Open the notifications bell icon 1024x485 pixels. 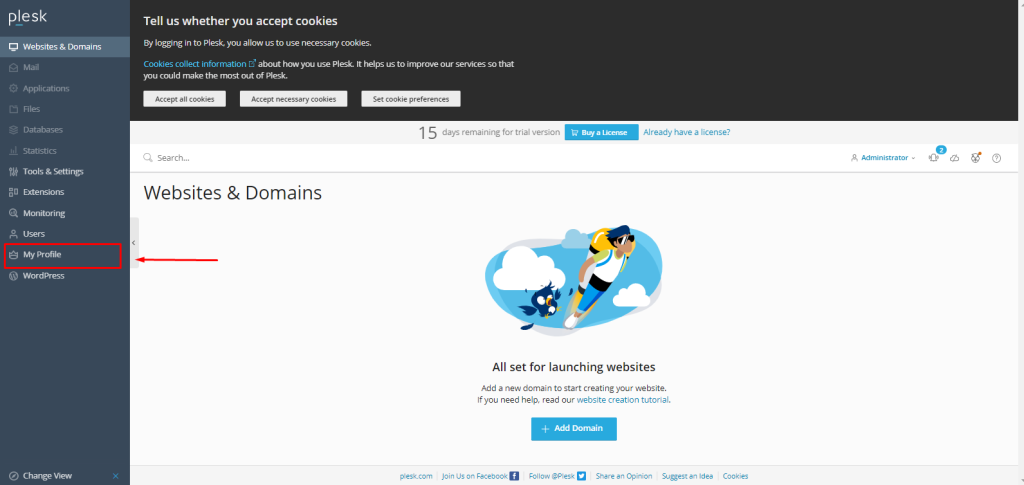934,157
